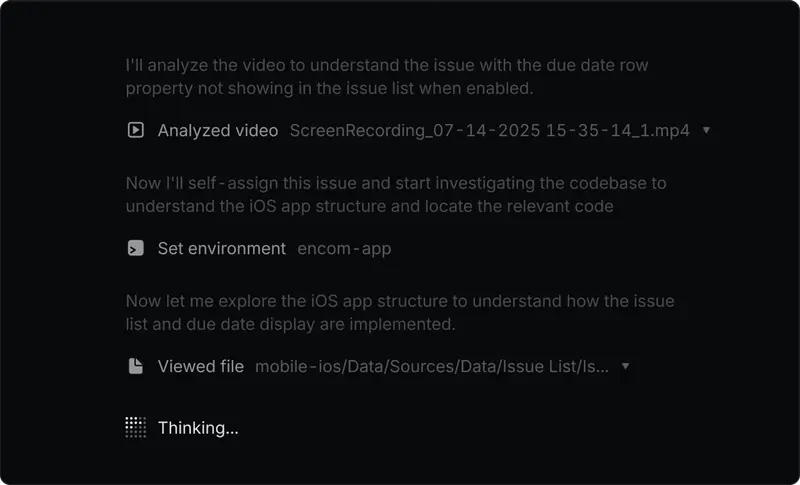Click the line "understand the iOS app structure and locate"
The image size is (800, 485).
coord(369,206)
